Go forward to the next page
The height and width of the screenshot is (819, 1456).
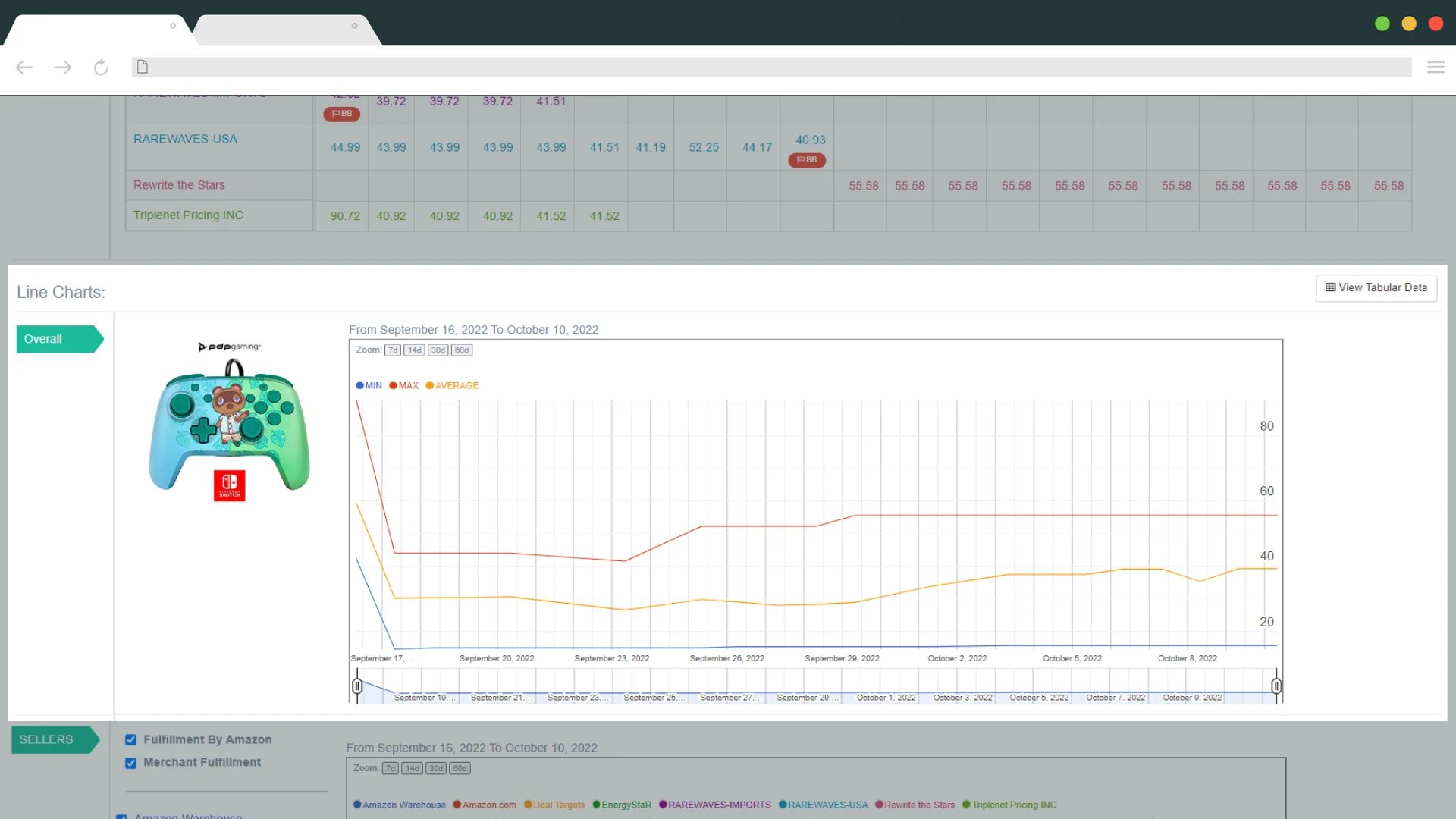click(x=62, y=67)
